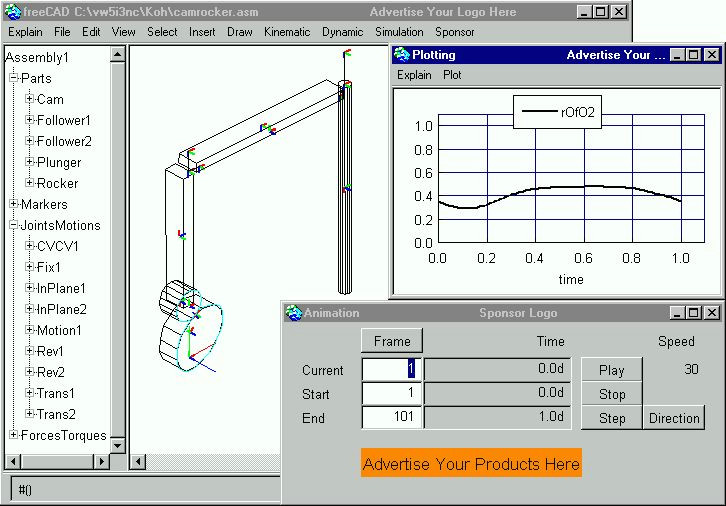Expand the ForcesTorques node
The height and width of the screenshot is (506, 726).
click(x=13, y=435)
